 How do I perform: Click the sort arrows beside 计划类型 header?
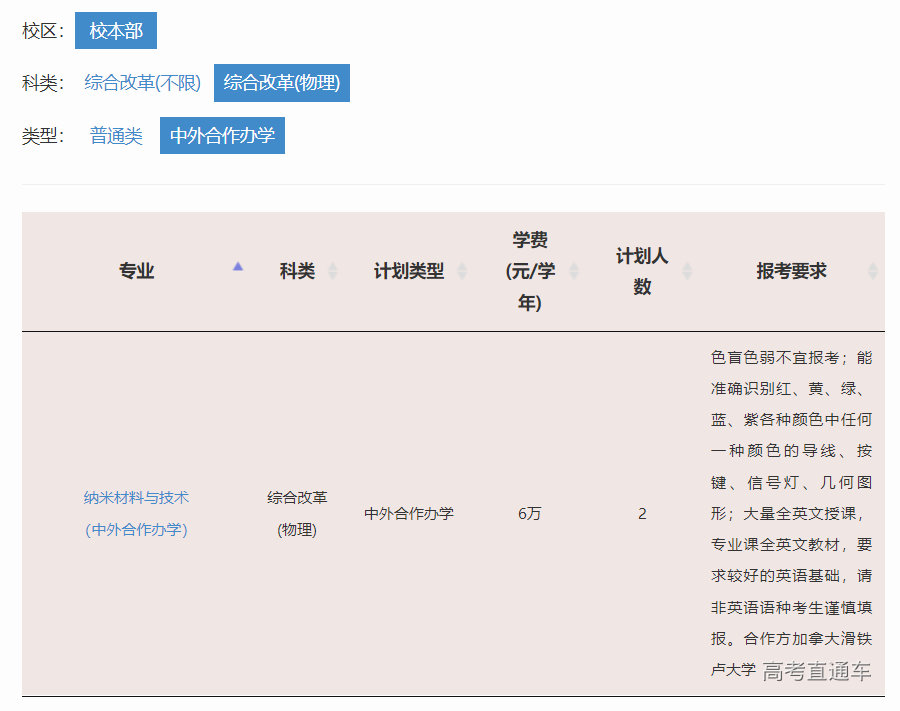(462, 270)
